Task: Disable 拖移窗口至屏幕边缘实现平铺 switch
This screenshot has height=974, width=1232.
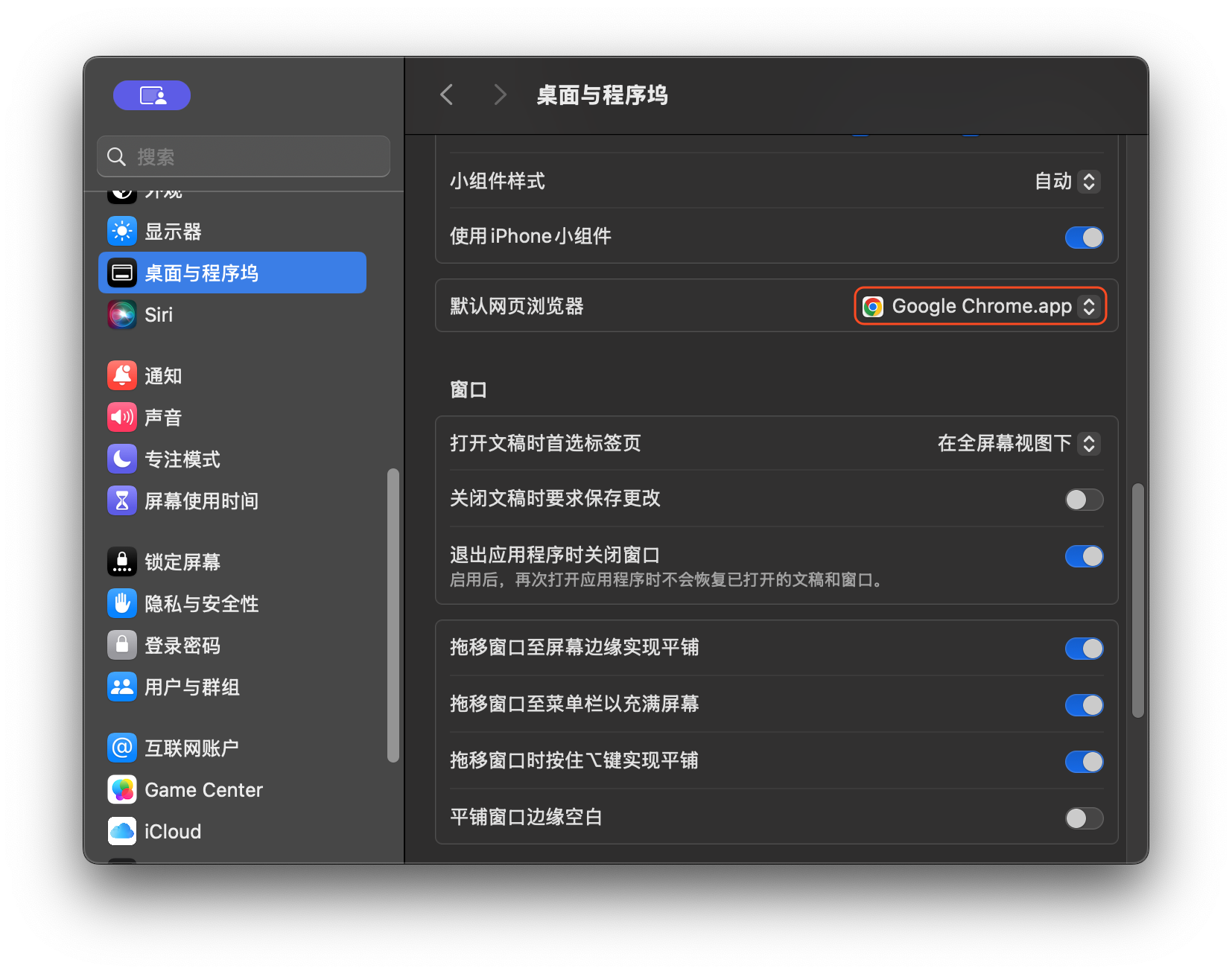Action: point(1084,649)
